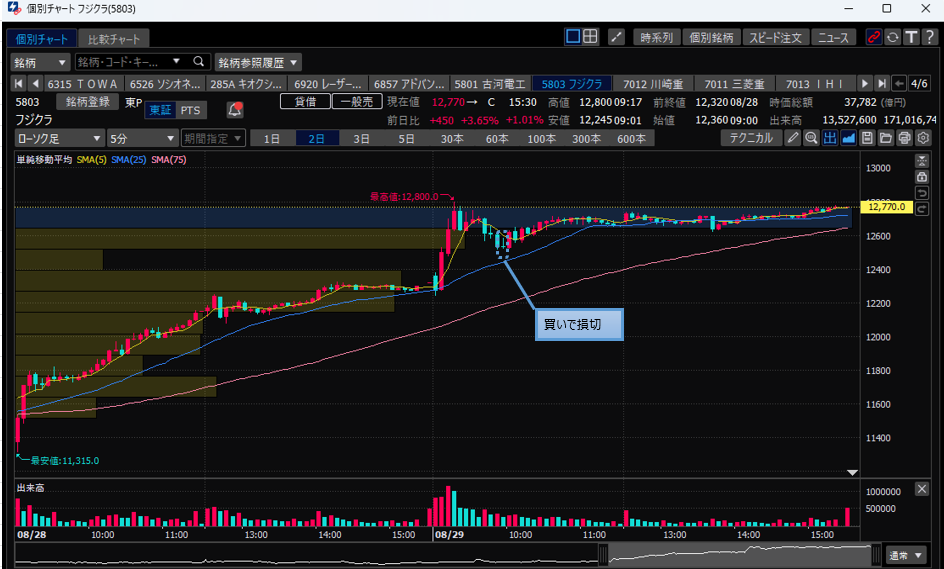
Task: Expand the 銘柄参照履歴 dropdown
Action: pos(258,62)
